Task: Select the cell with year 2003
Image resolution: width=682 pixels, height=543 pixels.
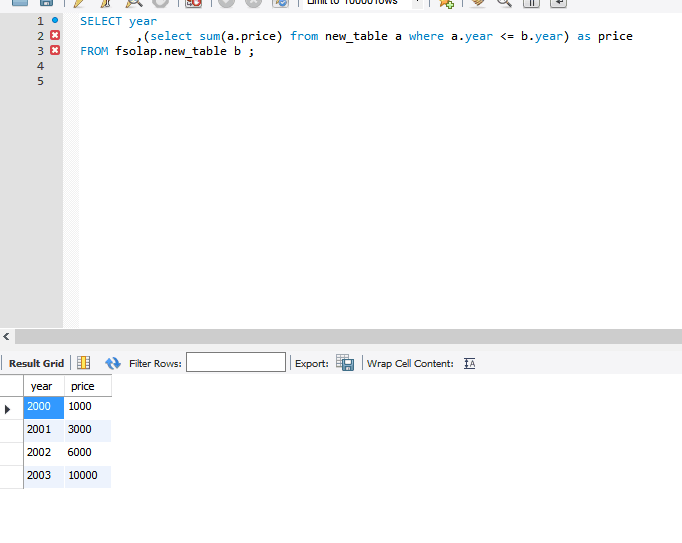Action: [x=44, y=477]
